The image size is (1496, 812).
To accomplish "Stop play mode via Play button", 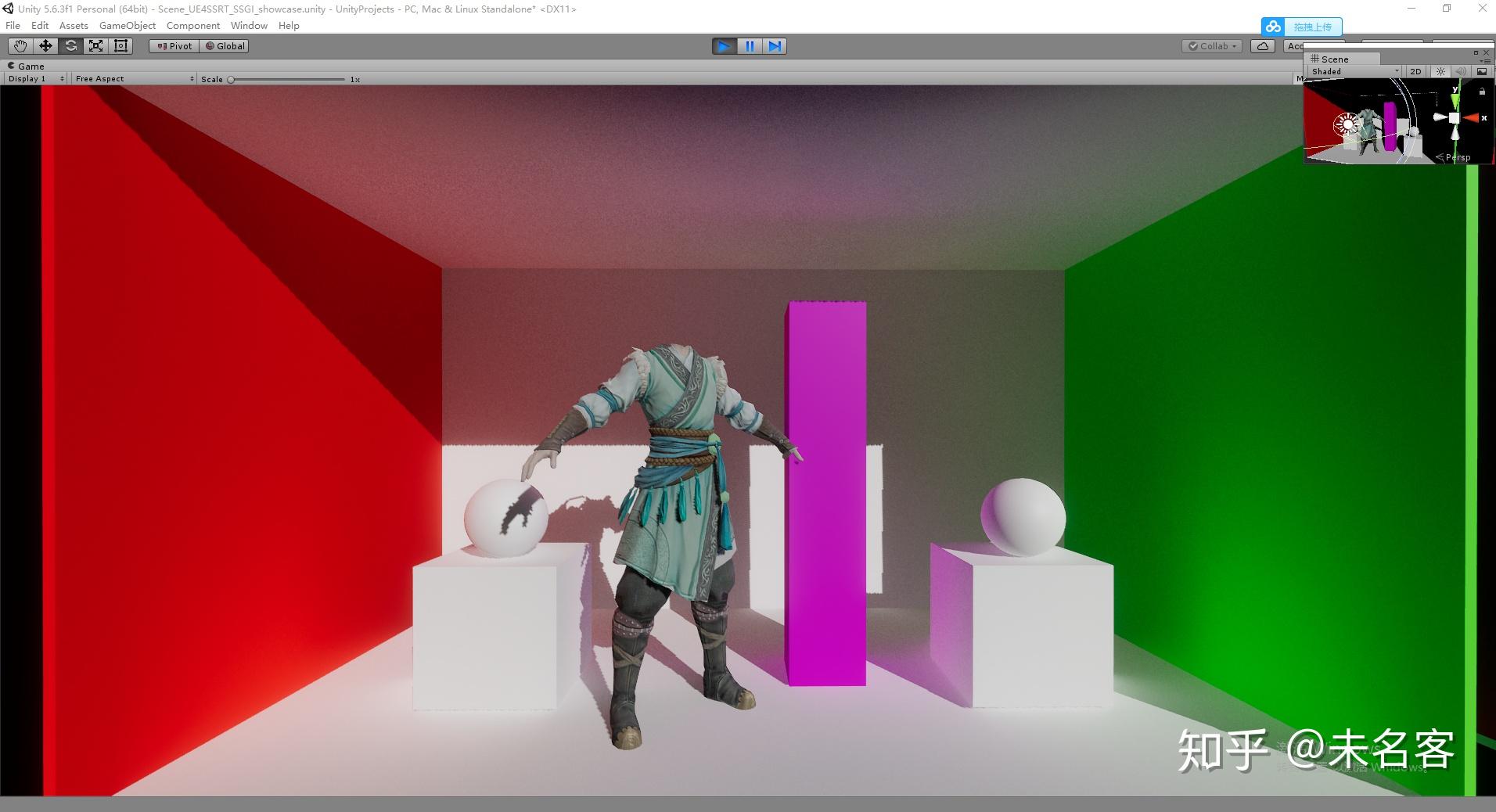I will (724, 46).
